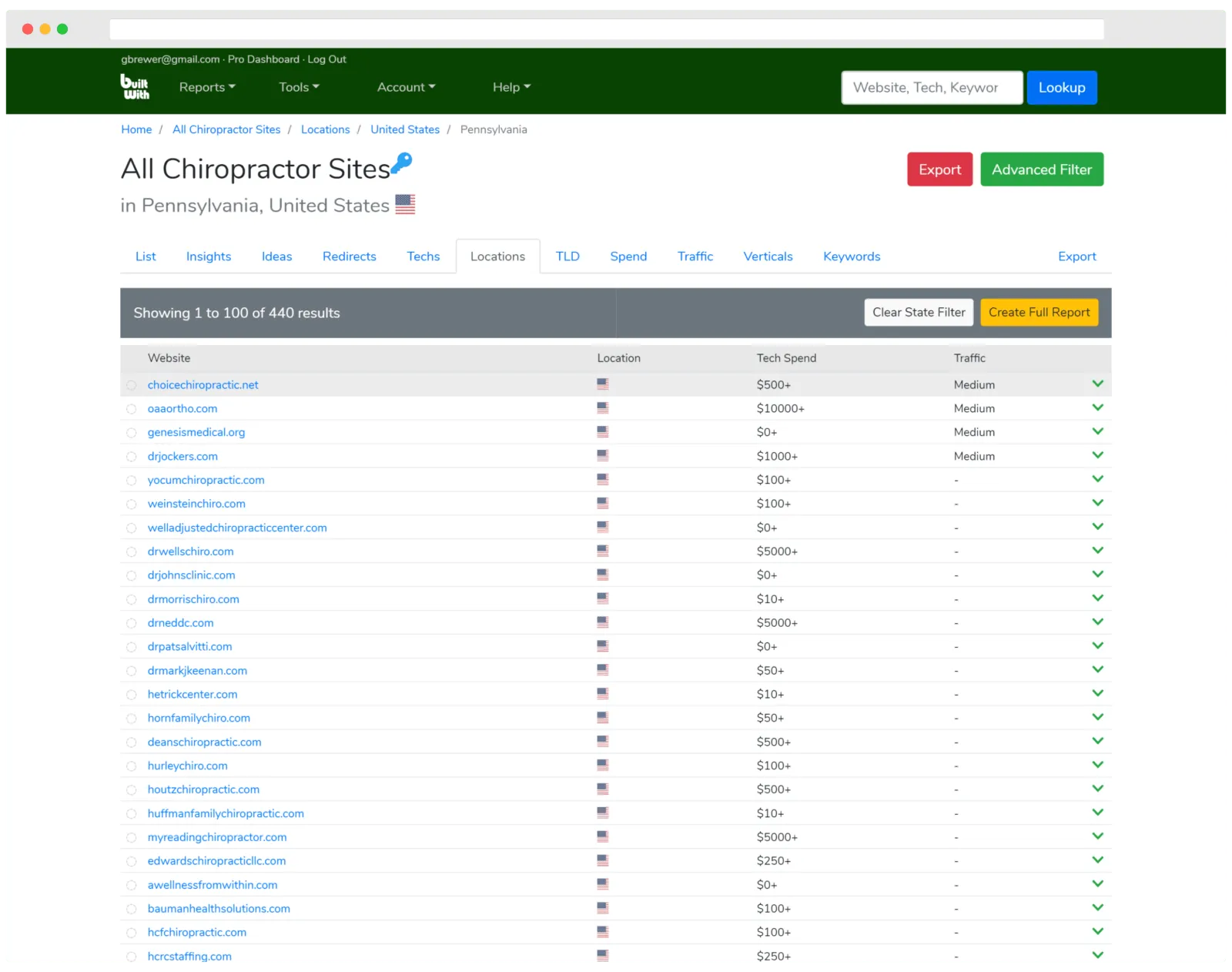This screenshot has width=1232, height=972.
Task: Open the yocumchiropractic.com link
Action: click(206, 480)
